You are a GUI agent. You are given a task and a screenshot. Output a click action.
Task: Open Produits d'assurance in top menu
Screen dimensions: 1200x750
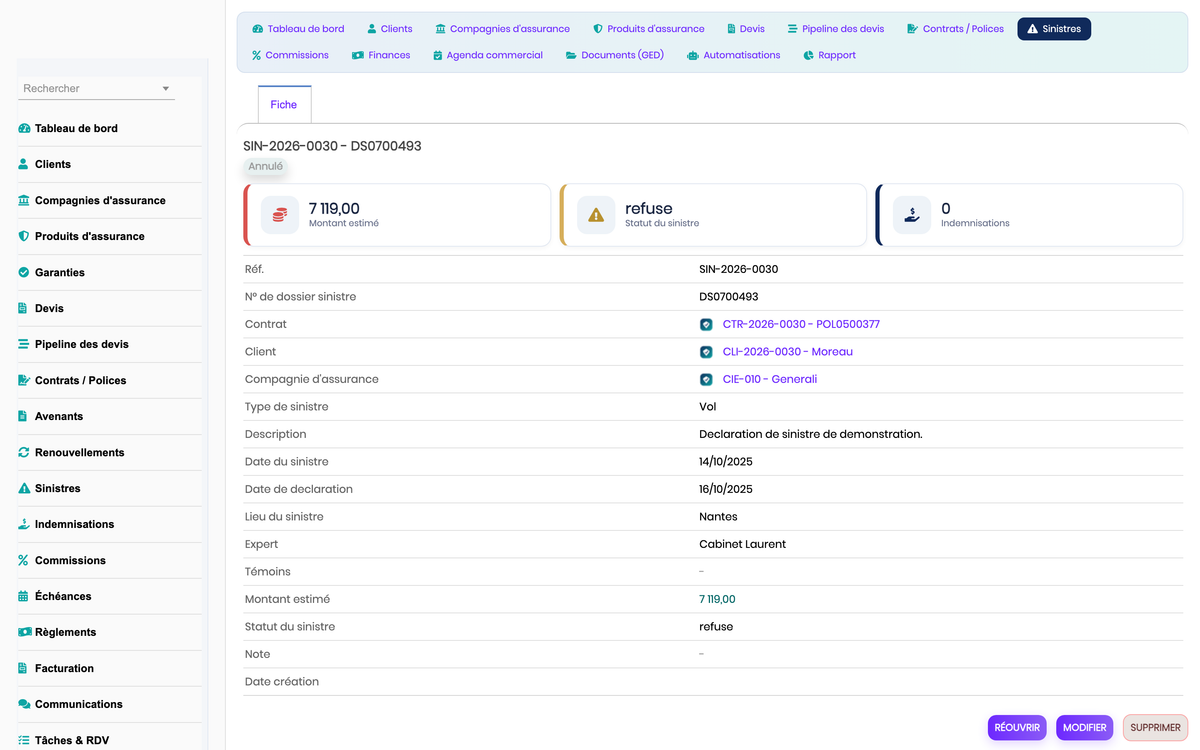point(648,29)
